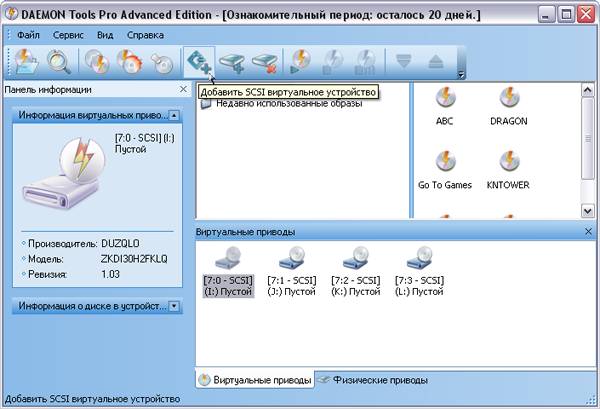Expand Информация о диске в устройстве section
The image size is (600, 409).
[x=174, y=306]
